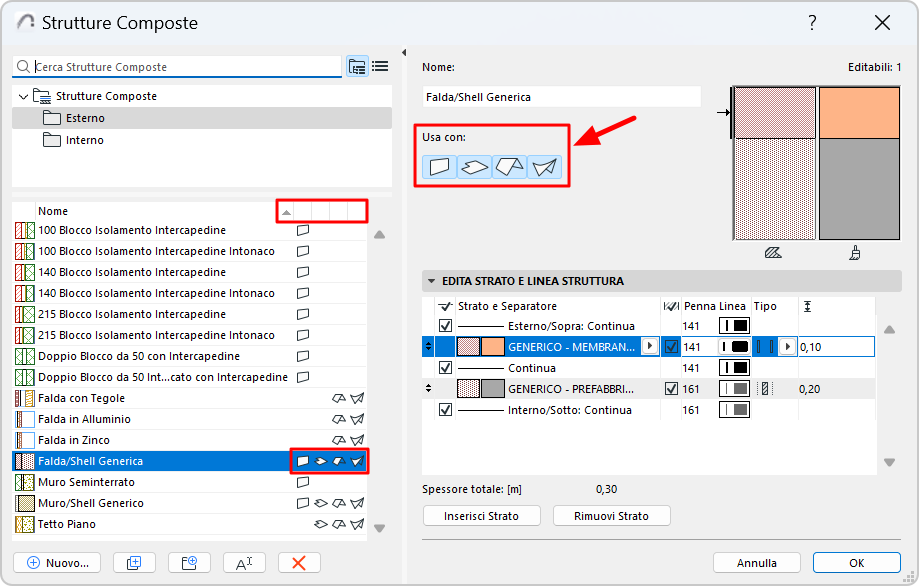The image size is (919, 586).
Task: Click the help question mark icon
Action: [x=812, y=23]
